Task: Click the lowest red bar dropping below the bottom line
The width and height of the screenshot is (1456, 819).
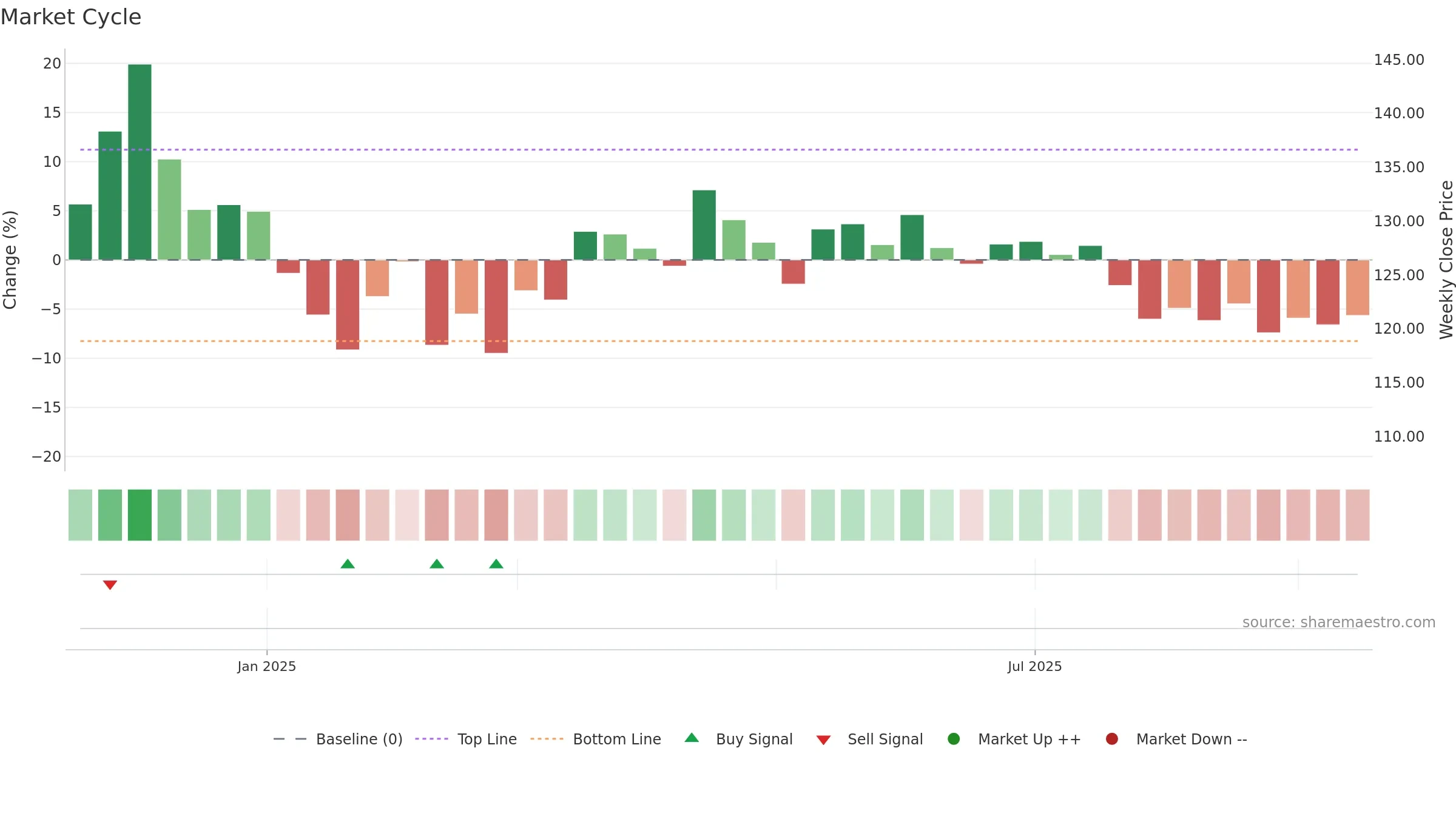Action: click(496, 306)
